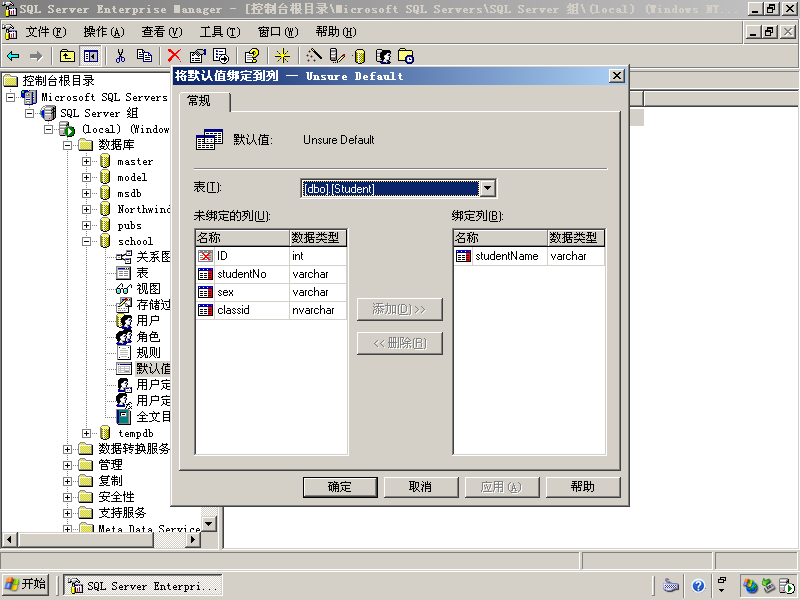The height and width of the screenshot is (600, 800).
Task: Open the Properties toolbar icon
Action: (x=197, y=56)
